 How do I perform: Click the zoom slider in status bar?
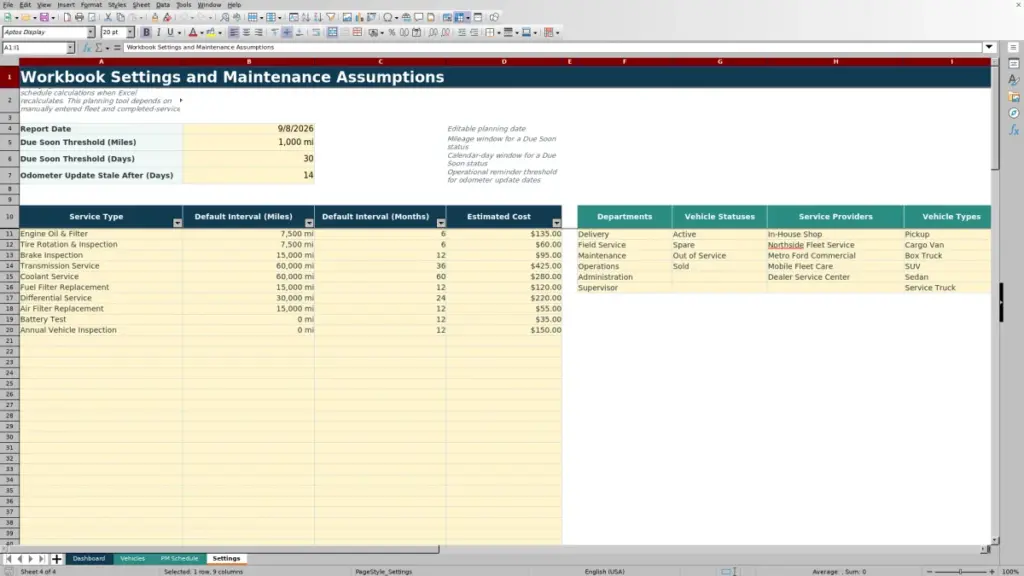click(x=961, y=571)
